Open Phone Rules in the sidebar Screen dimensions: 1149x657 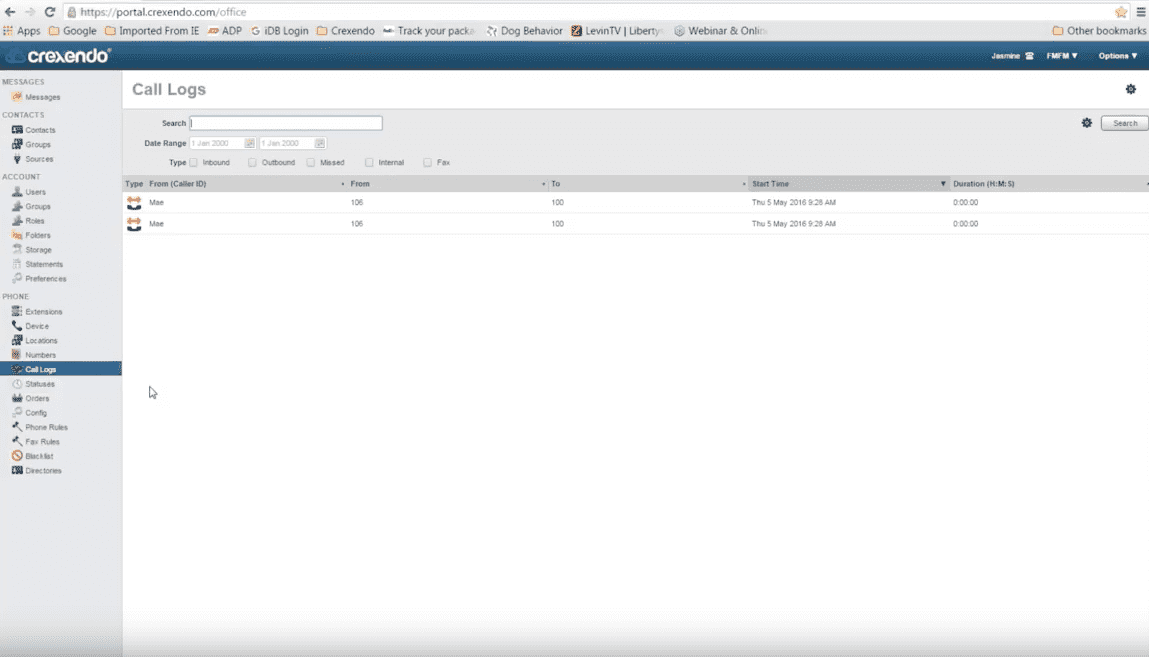coord(46,427)
